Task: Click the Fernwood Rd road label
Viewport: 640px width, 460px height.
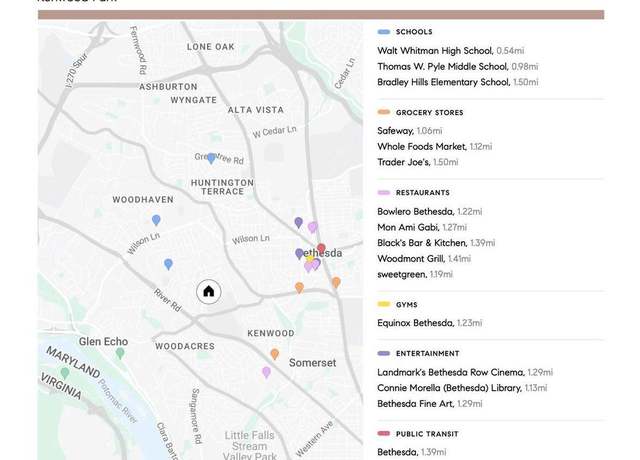Action: tap(138, 50)
